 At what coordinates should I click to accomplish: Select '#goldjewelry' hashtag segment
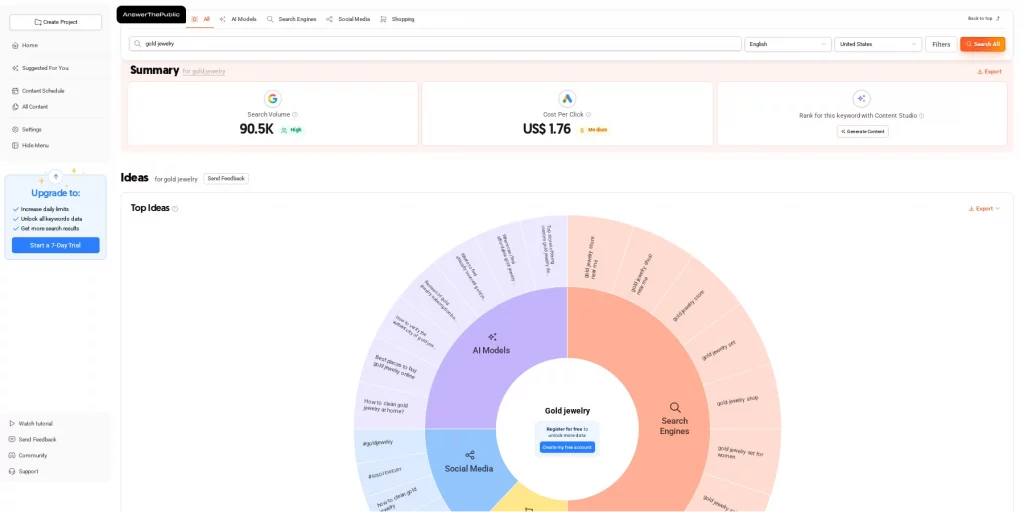point(377,442)
